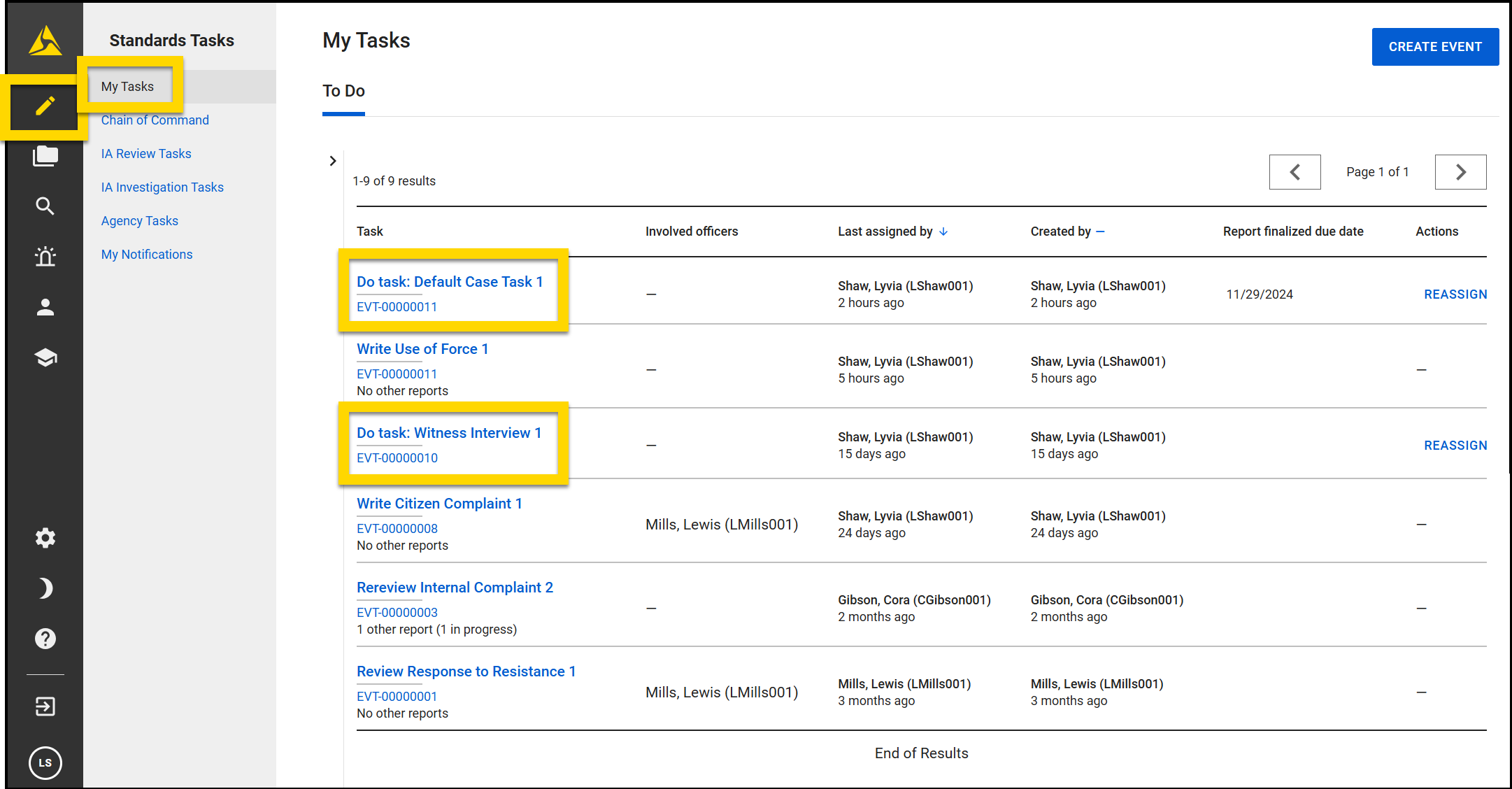Click the Axon logo at the top

(x=45, y=40)
